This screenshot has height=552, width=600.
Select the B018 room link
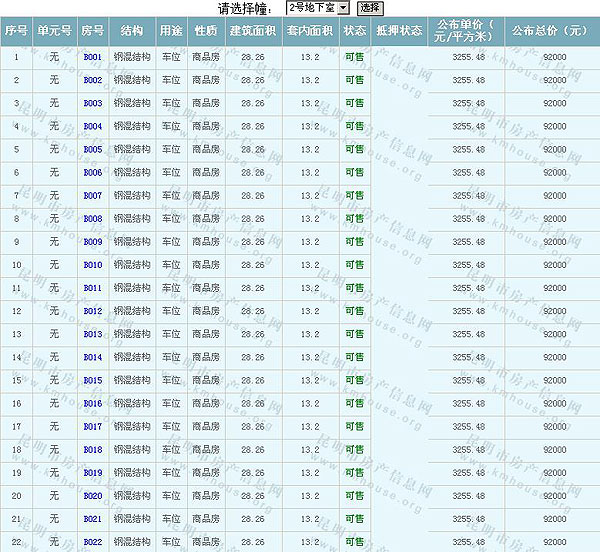(92, 450)
